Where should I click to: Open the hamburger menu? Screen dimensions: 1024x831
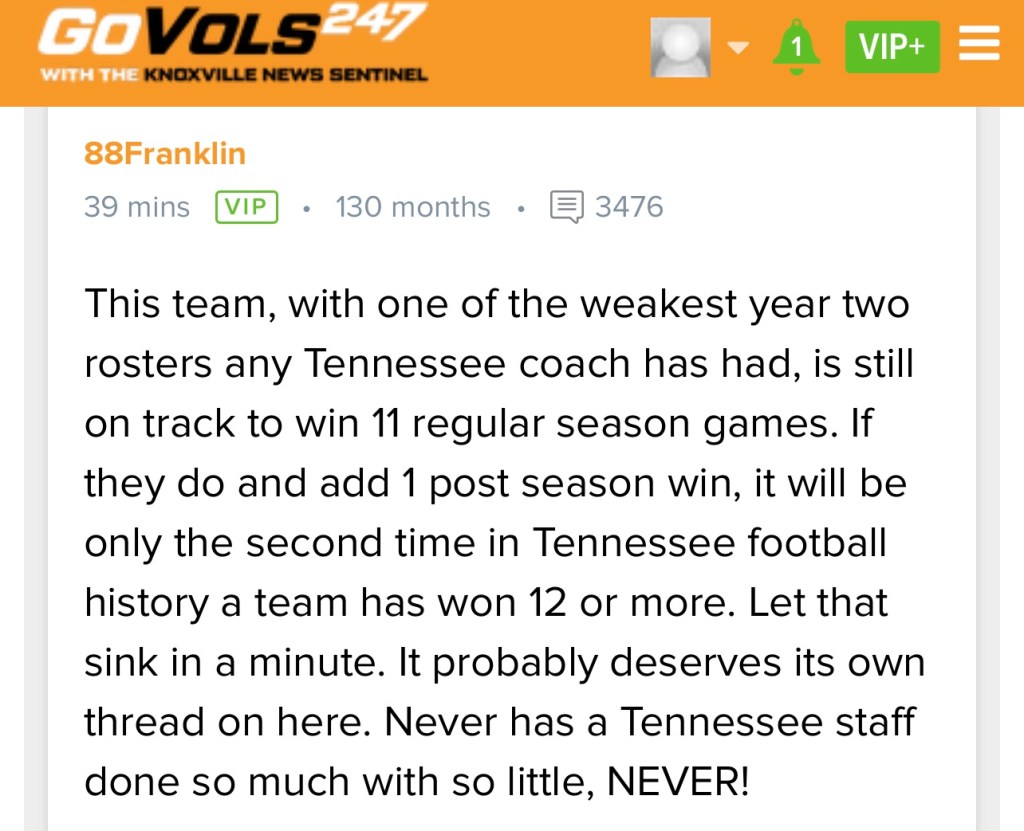point(979,44)
